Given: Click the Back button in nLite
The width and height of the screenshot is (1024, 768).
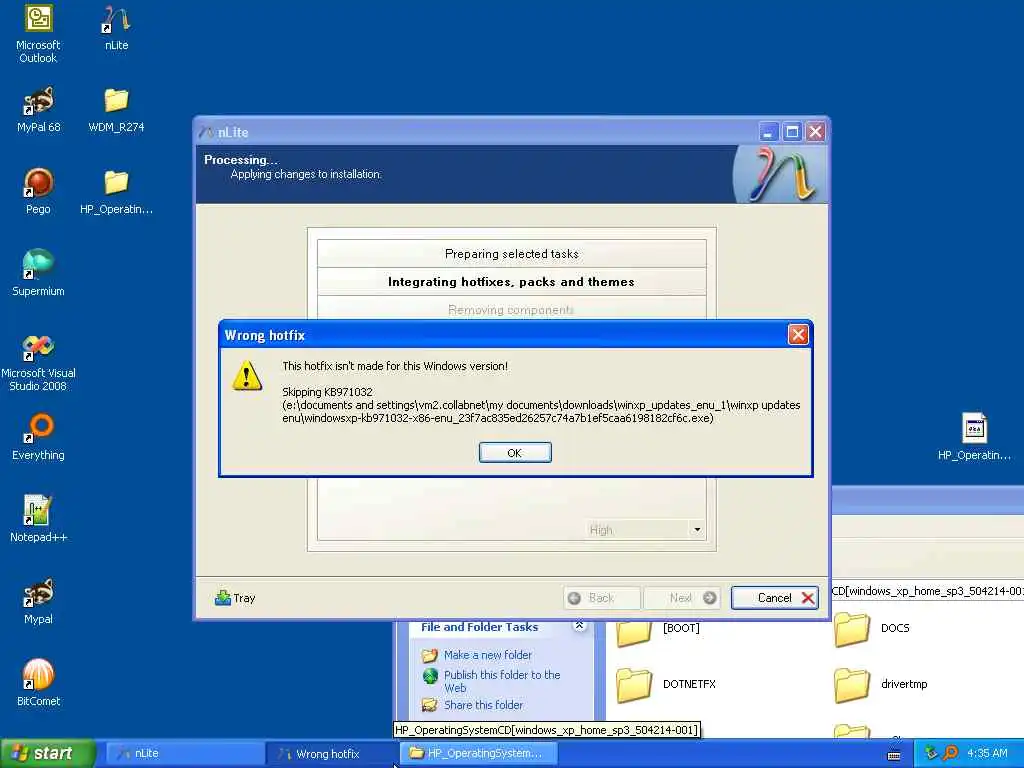Looking at the screenshot, I should pos(601,598).
